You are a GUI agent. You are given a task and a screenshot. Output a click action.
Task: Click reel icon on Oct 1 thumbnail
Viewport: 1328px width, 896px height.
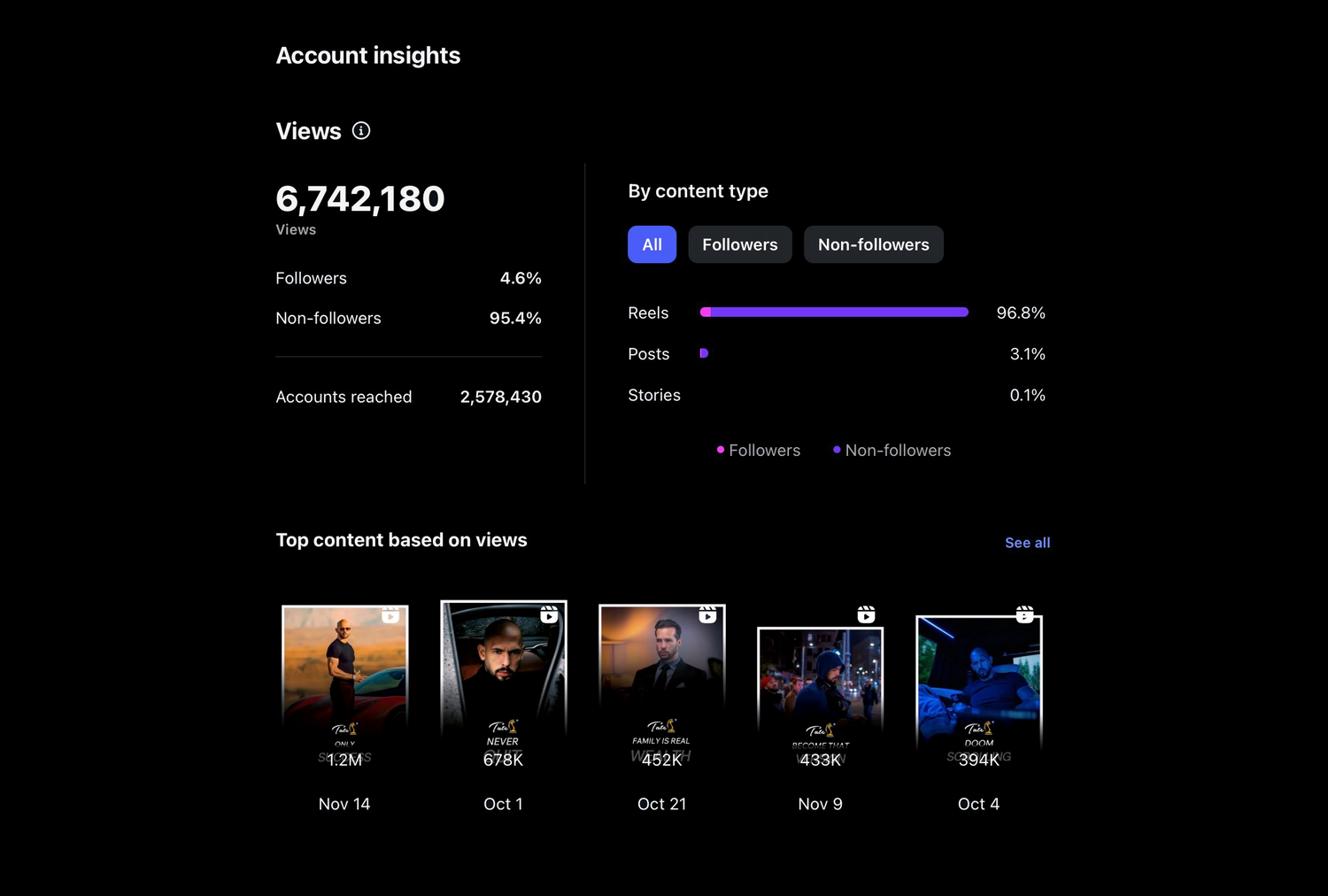pos(549,614)
